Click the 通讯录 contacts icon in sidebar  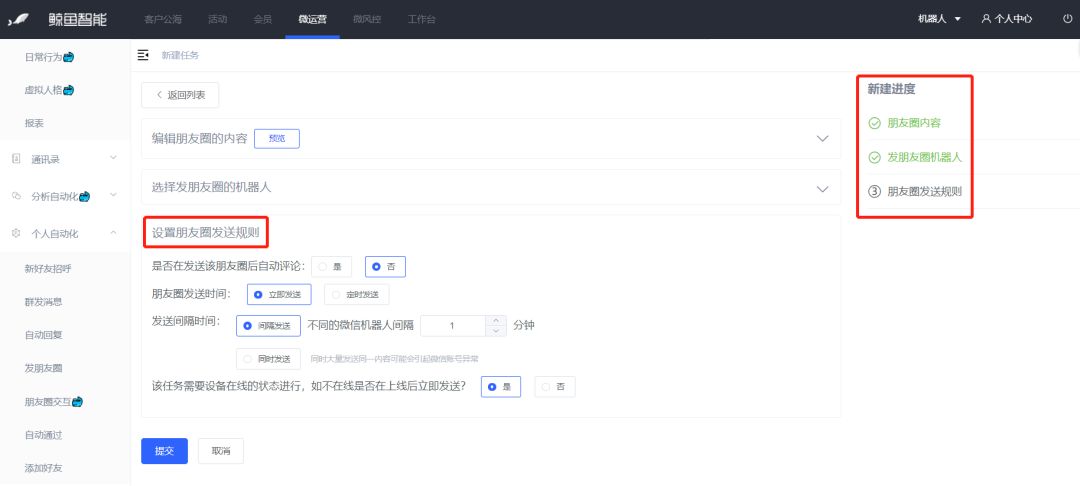tap(17, 159)
